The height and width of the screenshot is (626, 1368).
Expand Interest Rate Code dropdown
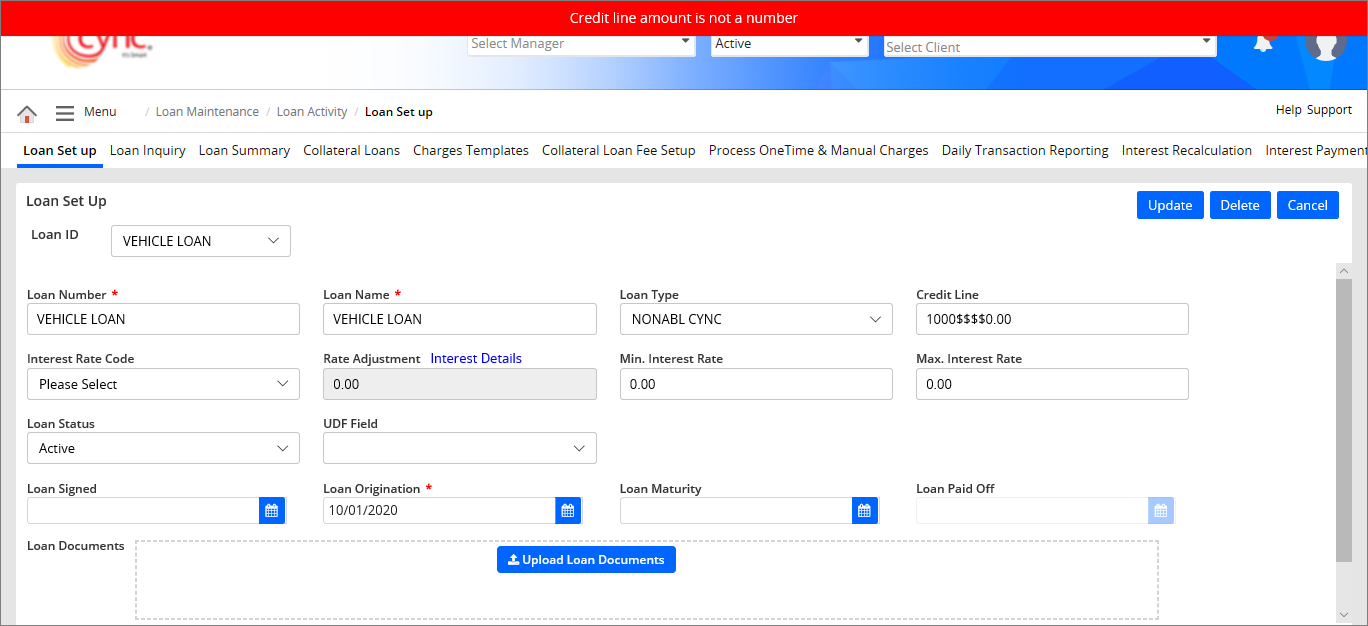click(163, 384)
